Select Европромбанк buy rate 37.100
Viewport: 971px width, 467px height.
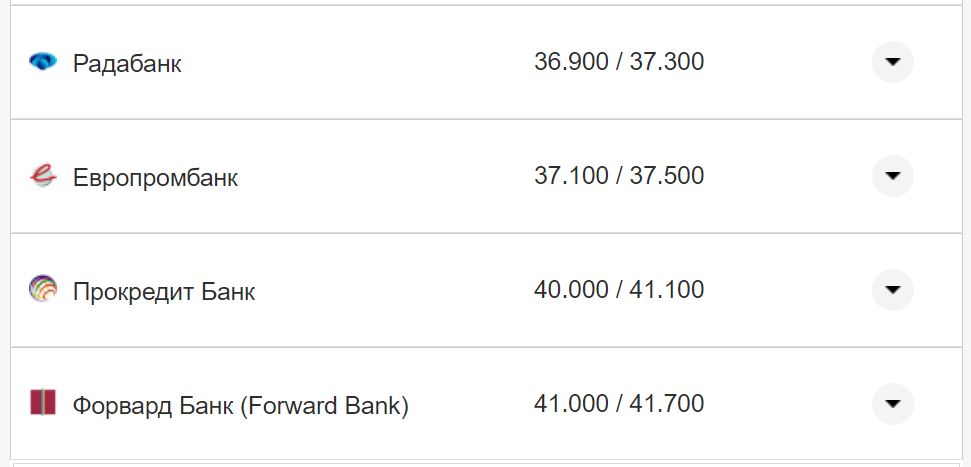(x=571, y=176)
